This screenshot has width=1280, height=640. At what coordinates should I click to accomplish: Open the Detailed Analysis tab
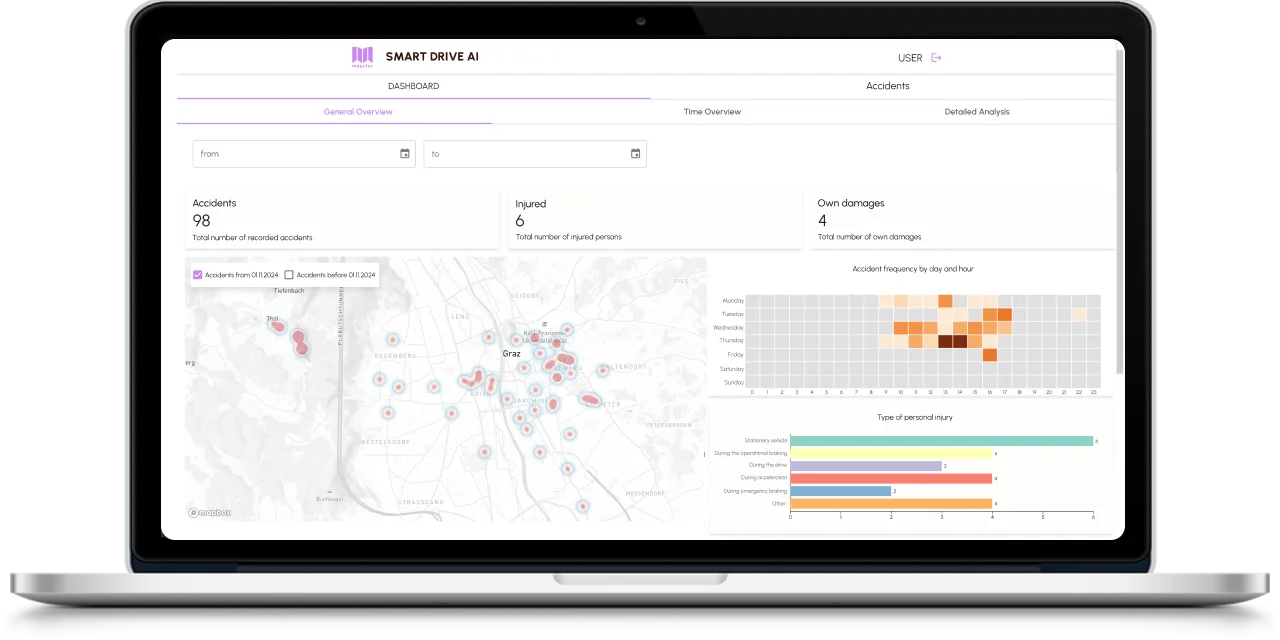coord(976,111)
